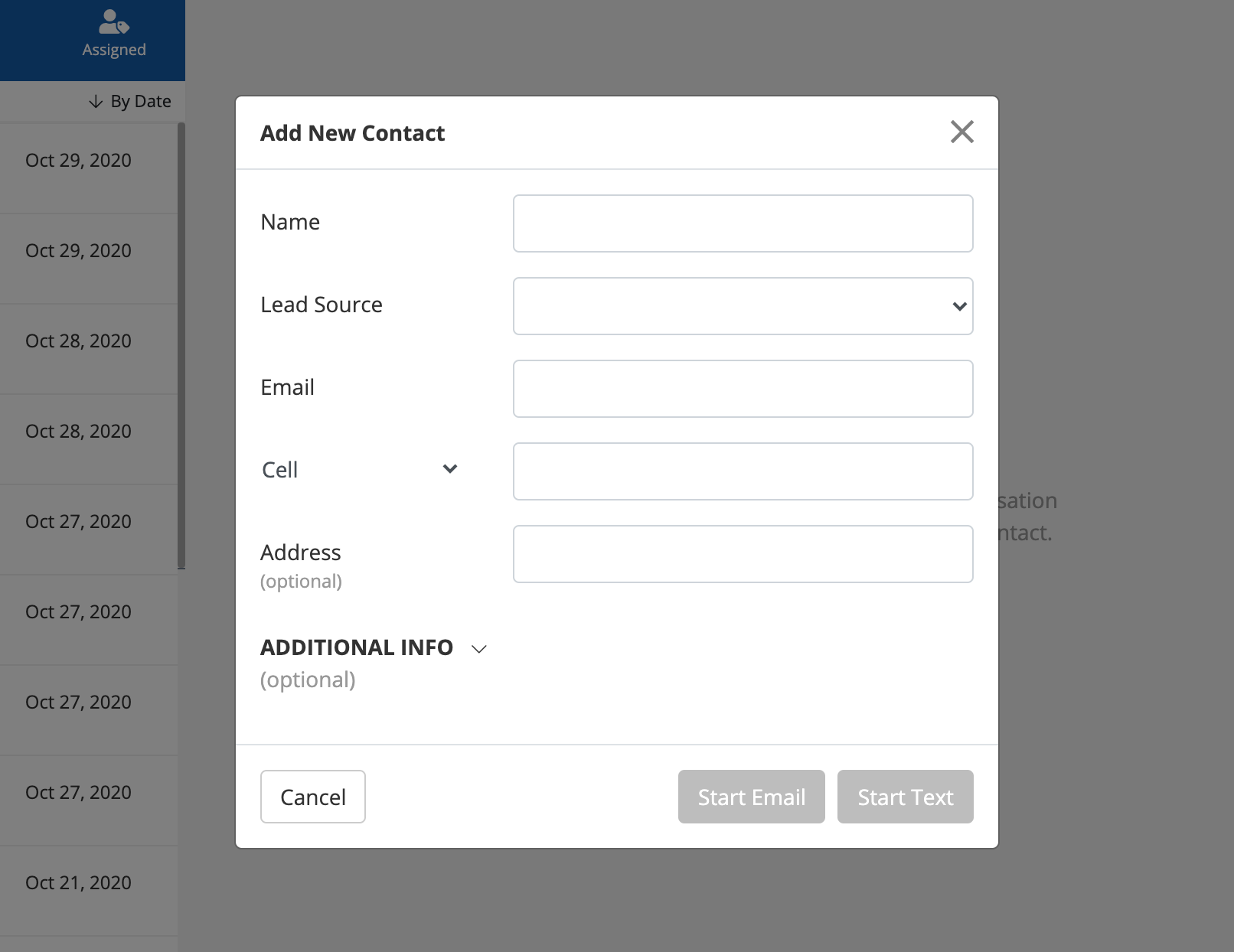The image size is (1234, 952).
Task: Expand the Additional Info section
Action: click(479, 649)
